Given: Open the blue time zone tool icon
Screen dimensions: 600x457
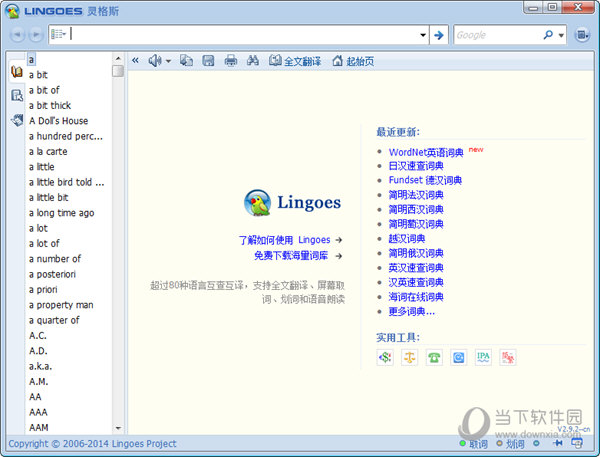Looking at the screenshot, I should pos(458,357).
